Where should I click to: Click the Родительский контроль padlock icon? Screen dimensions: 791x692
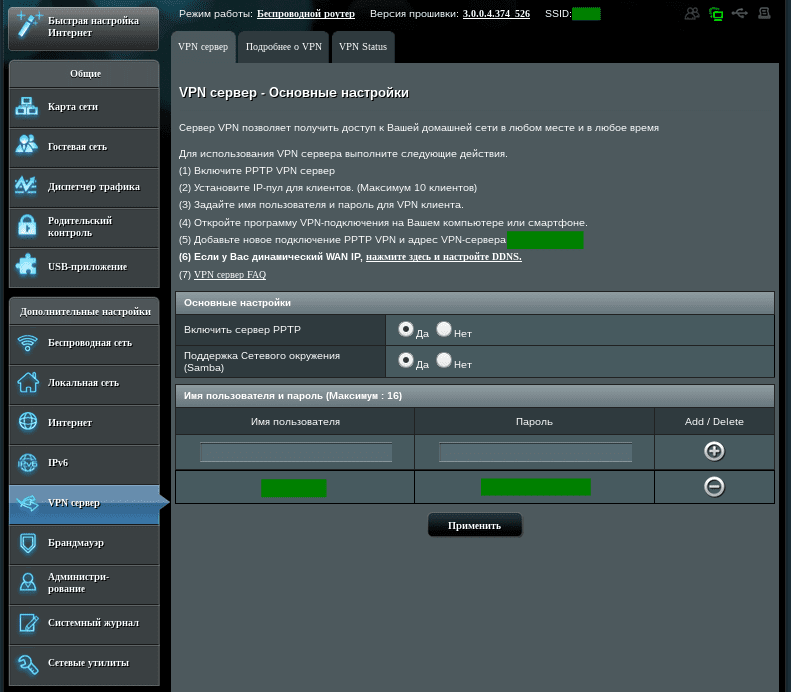27,225
